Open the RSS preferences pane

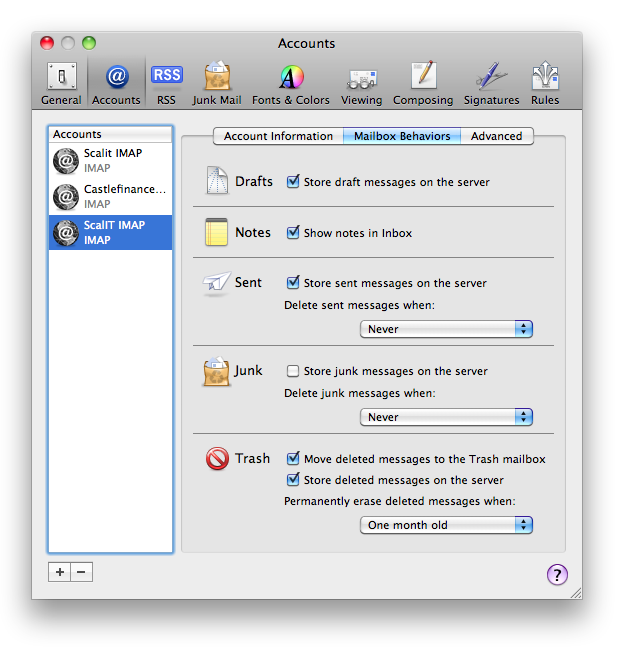tap(166, 83)
